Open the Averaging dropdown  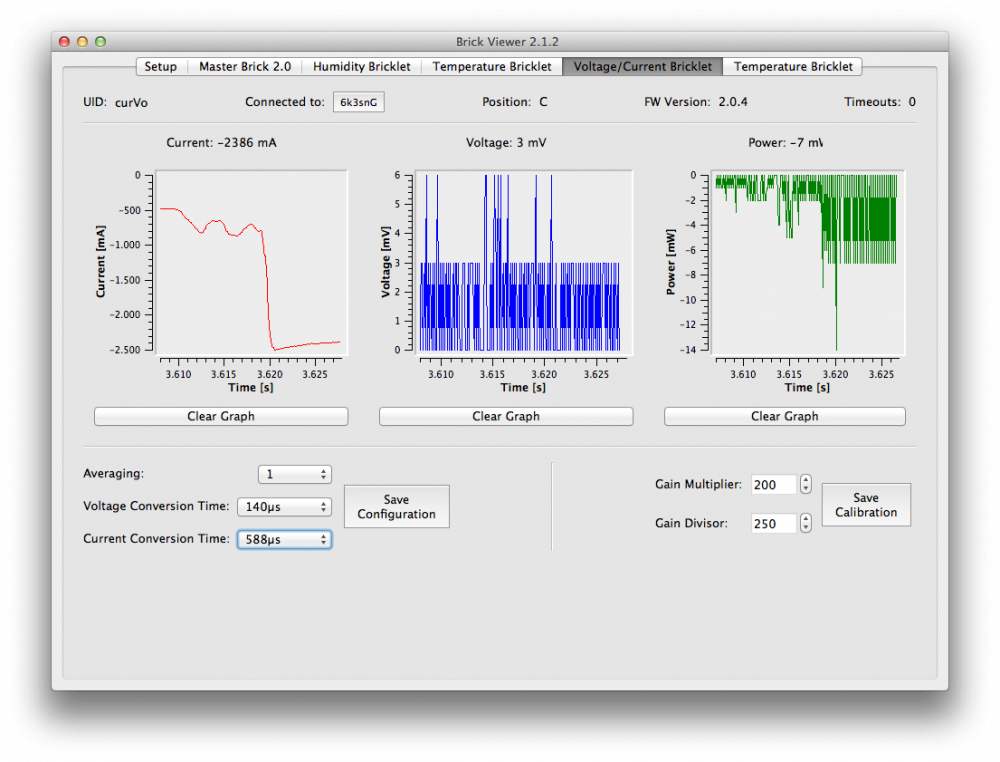click(x=294, y=474)
